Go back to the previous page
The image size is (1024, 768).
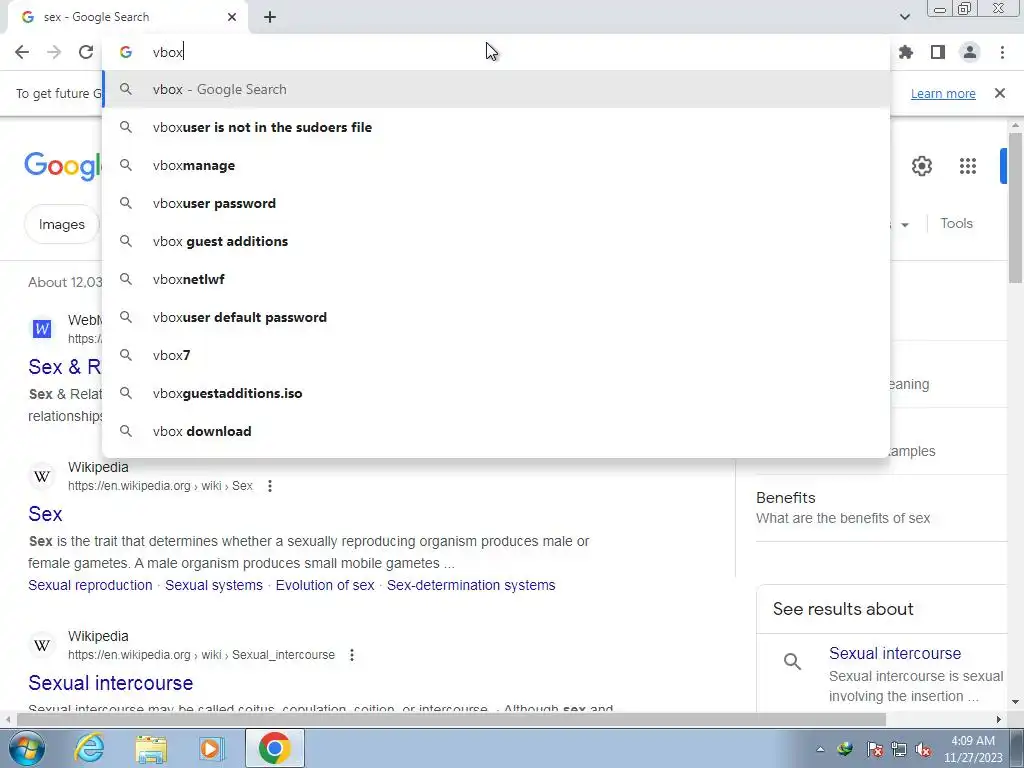22,52
